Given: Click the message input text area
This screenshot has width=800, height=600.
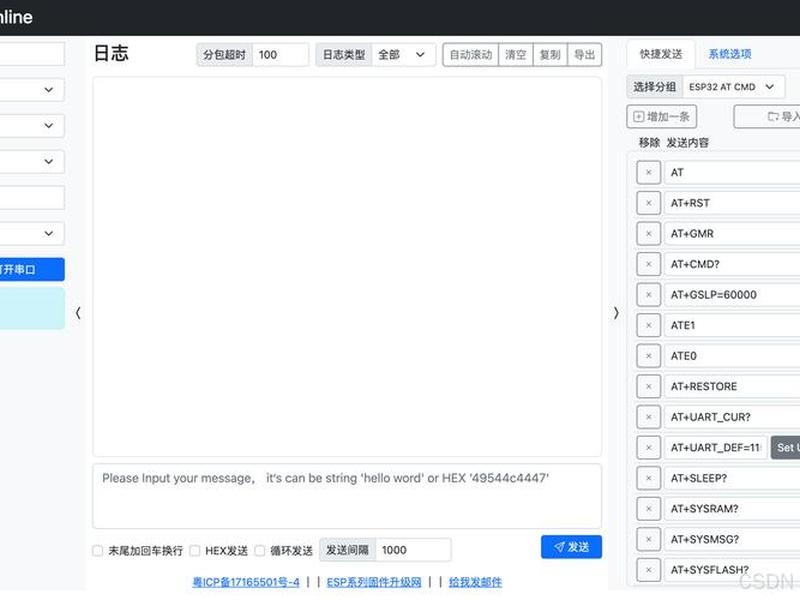Looking at the screenshot, I should [347, 496].
